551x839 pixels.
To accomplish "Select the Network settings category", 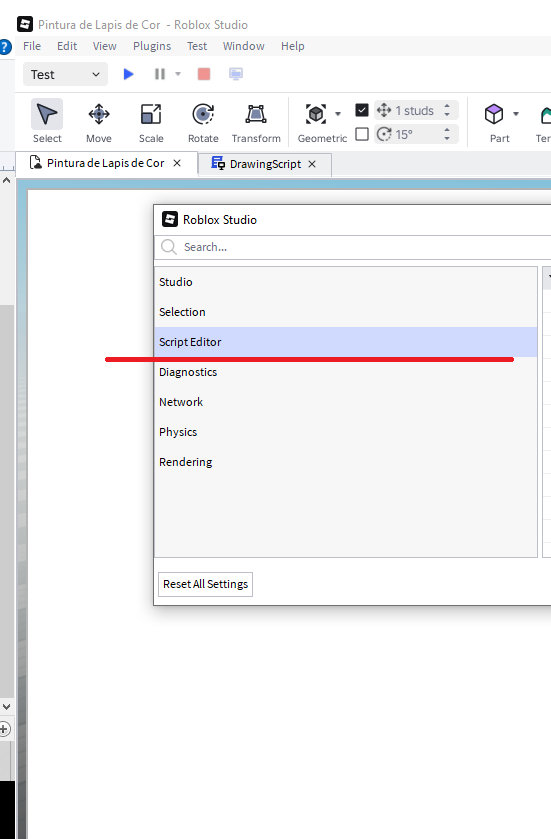I will 346,402.
